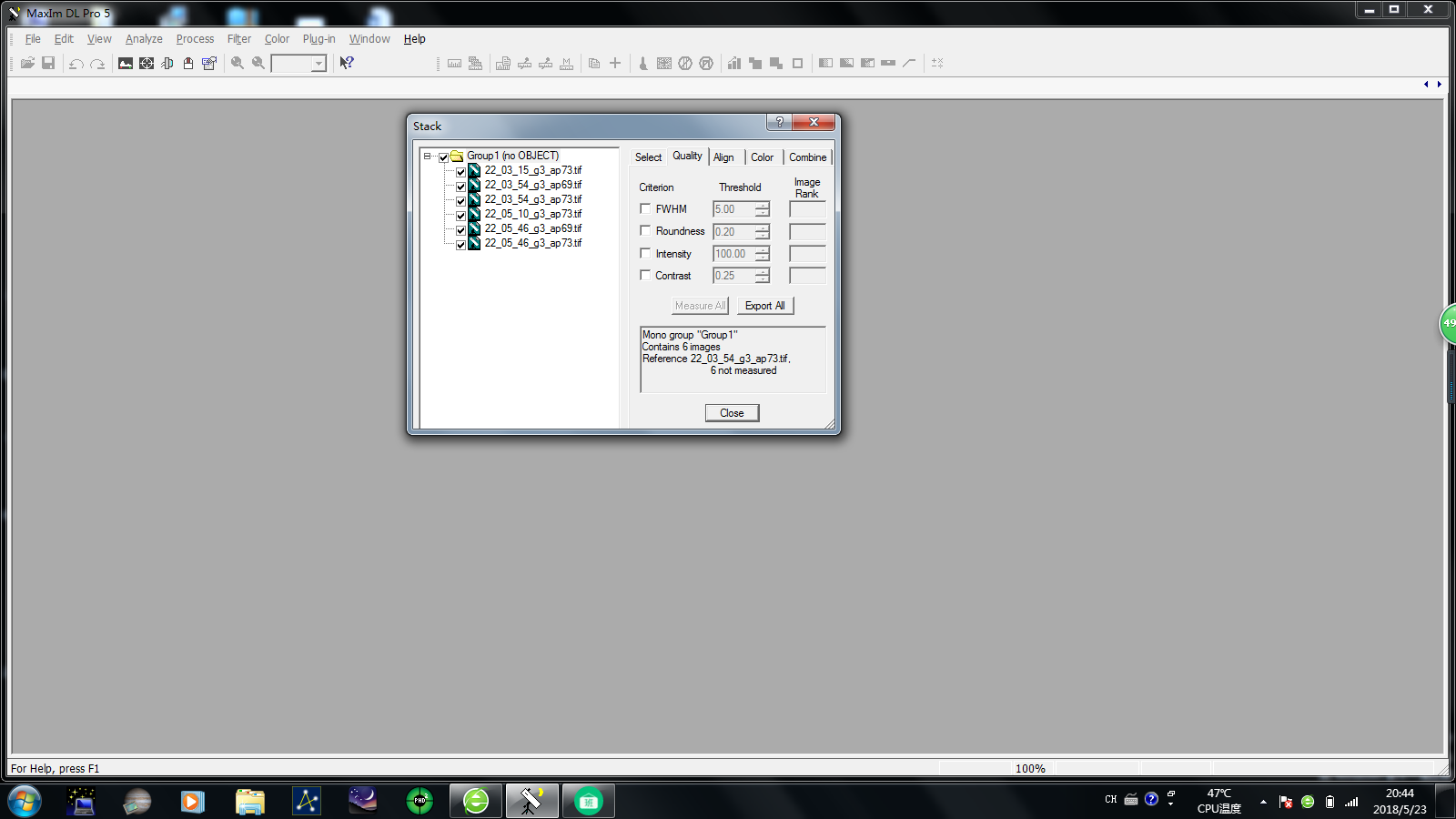Viewport: 1456px width, 819px height.
Task: Open the File menu
Action: (33, 39)
